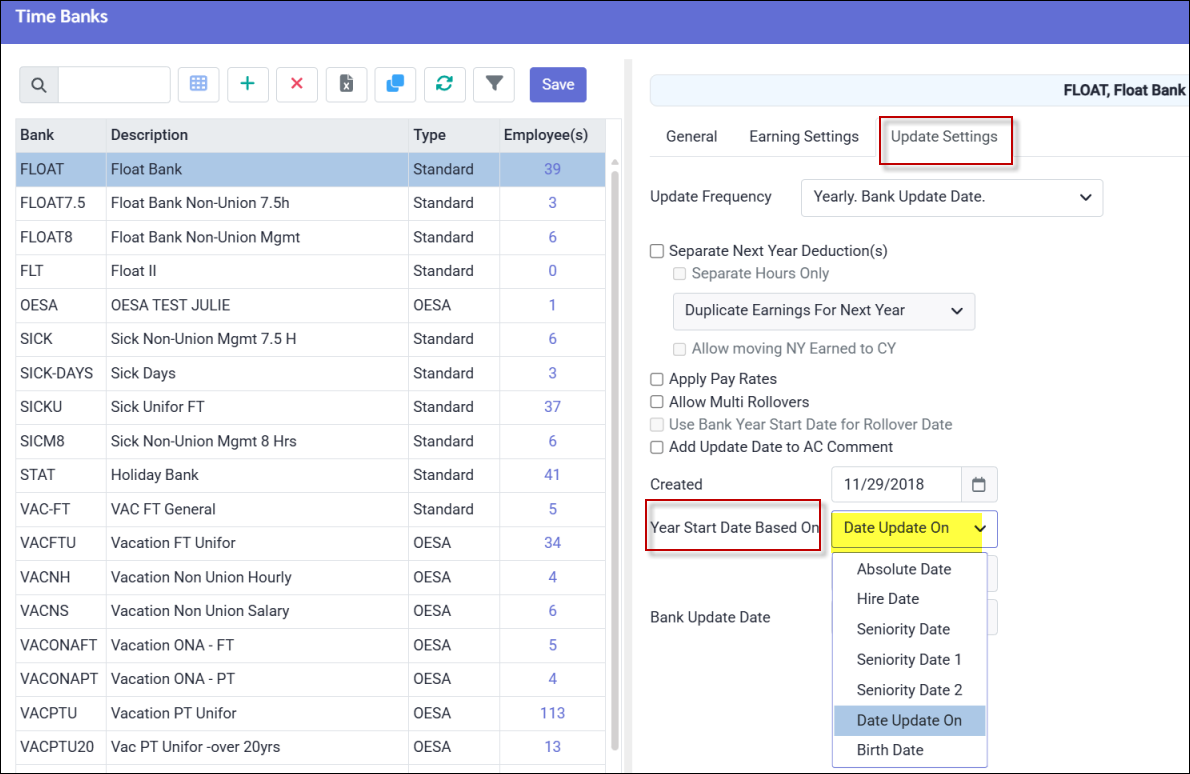Viewport: 1190px width, 774px height.
Task: Toggle Use Bank Year Start Date checkbox
Action: pyautogui.click(x=657, y=425)
